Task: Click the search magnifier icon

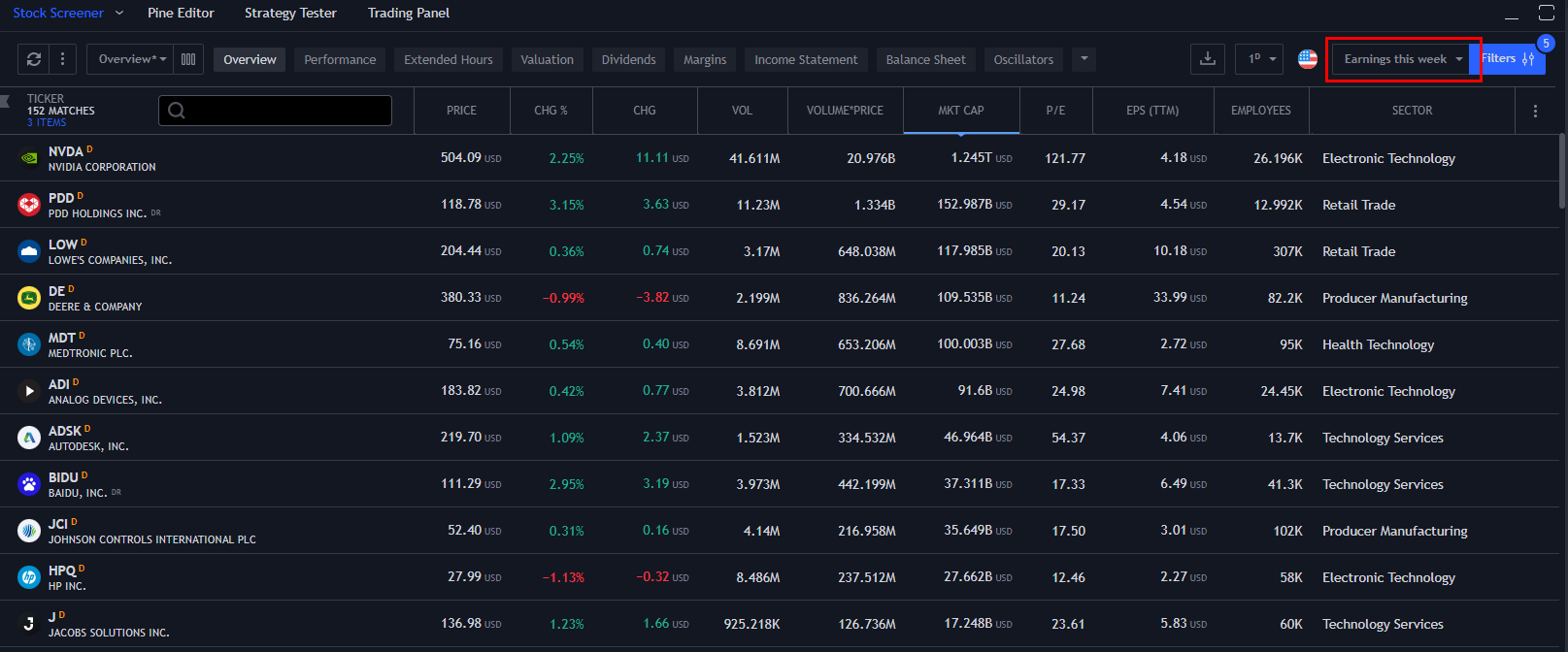Action: [177, 111]
